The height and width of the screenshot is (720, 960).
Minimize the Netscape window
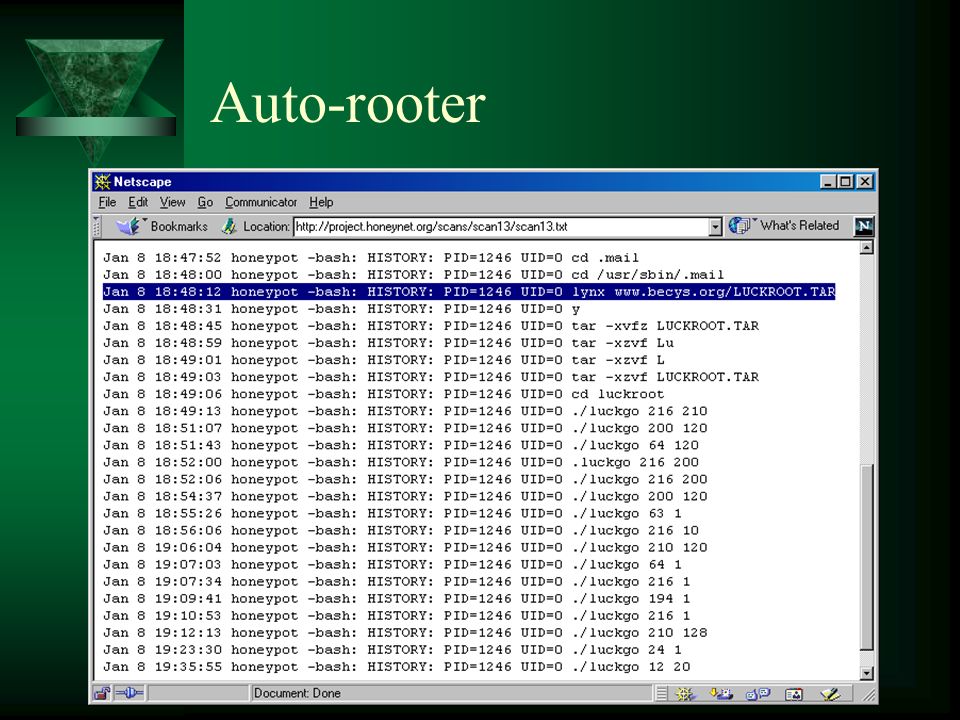pos(828,182)
